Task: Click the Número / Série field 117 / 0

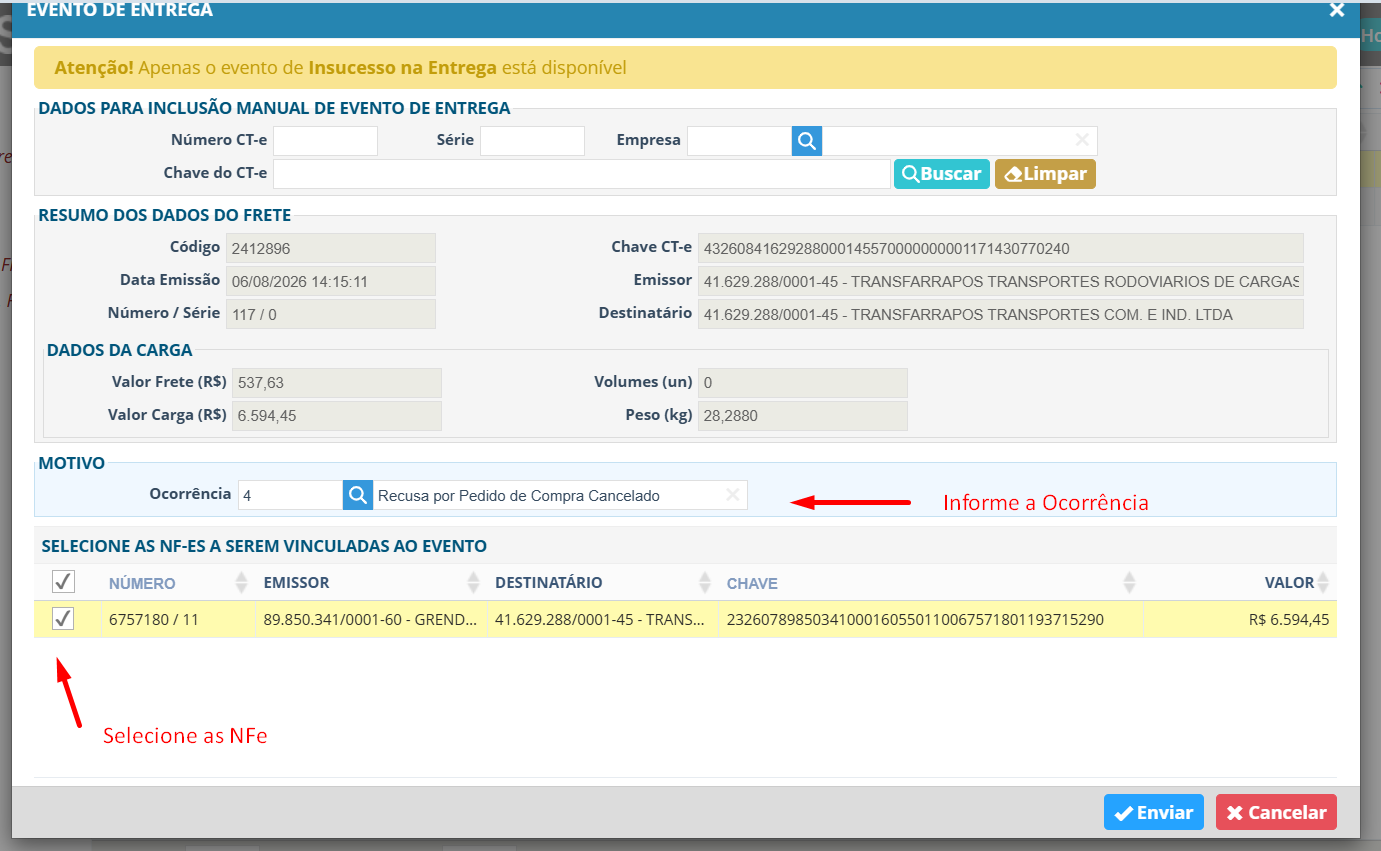Action: click(331, 314)
